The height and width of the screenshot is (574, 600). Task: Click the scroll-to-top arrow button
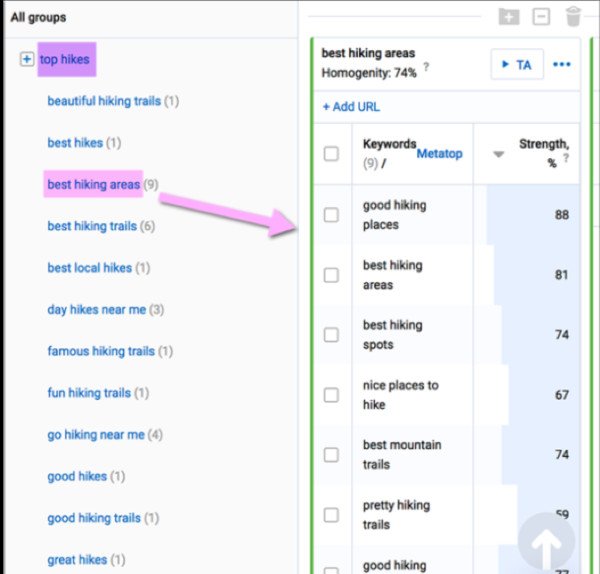(546, 541)
